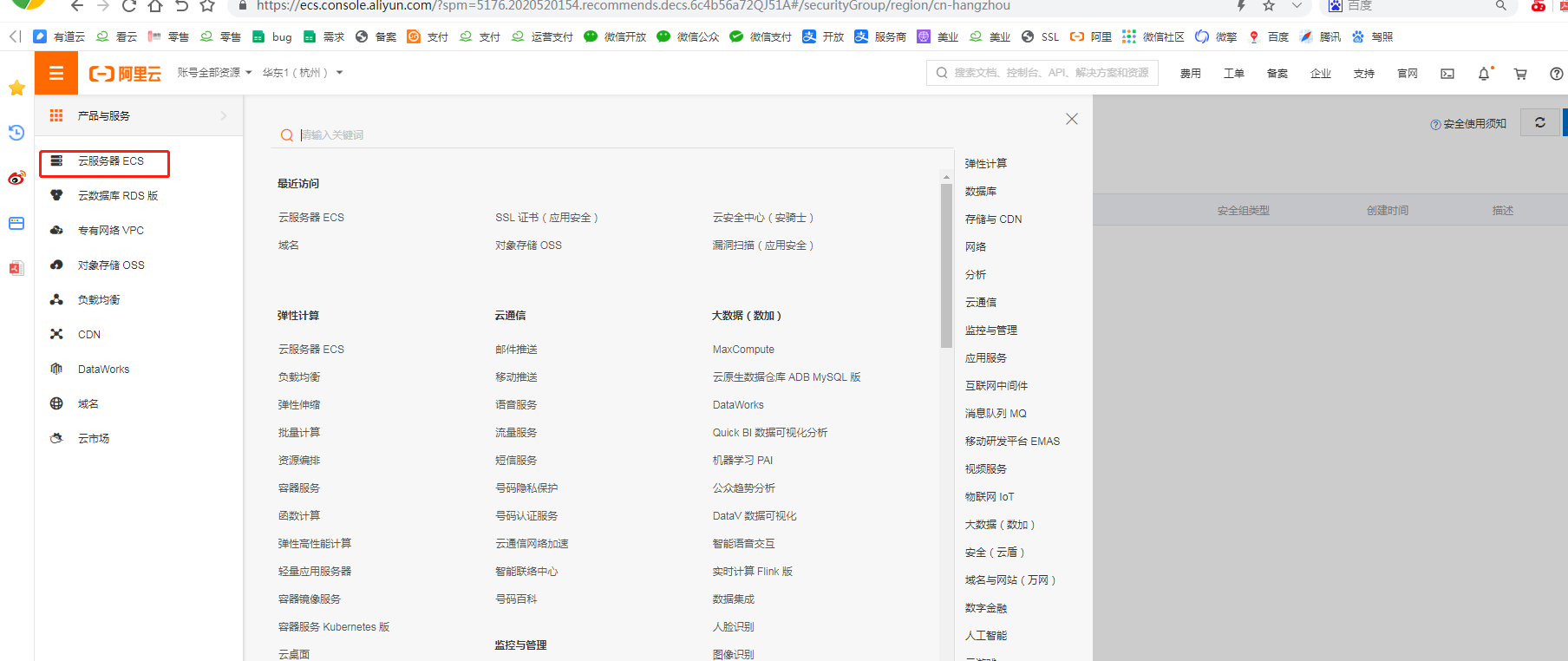Click the 安全组类型 column header
The width and height of the screenshot is (1568, 661).
1243,210
